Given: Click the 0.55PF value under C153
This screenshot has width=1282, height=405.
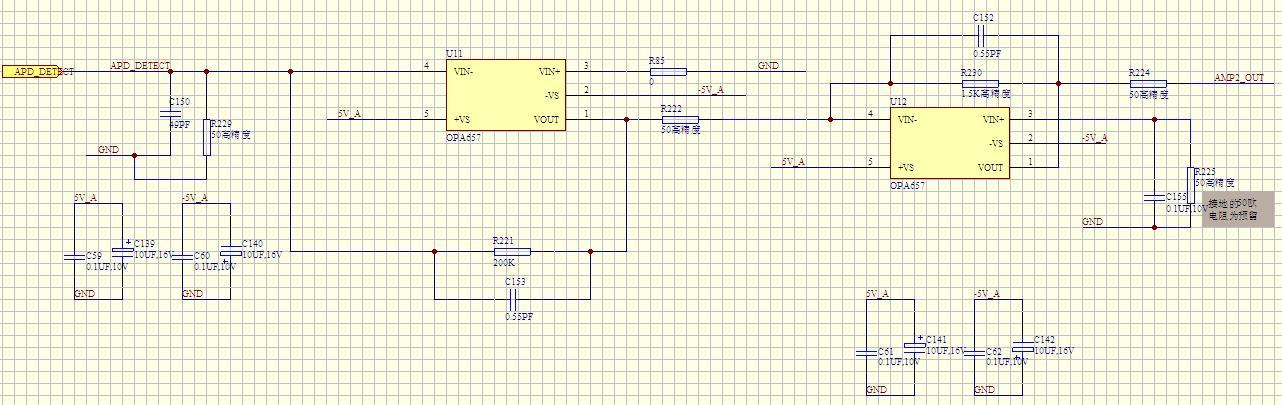Looking at the screenshot, I should 519,316.
